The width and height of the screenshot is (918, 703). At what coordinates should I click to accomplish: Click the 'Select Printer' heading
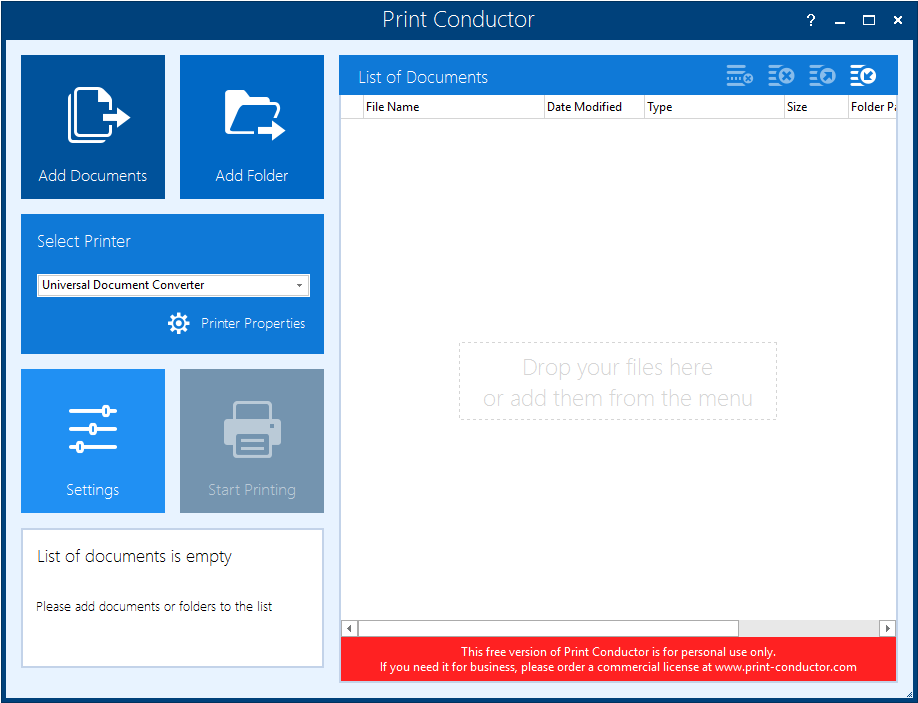(84, 241)
